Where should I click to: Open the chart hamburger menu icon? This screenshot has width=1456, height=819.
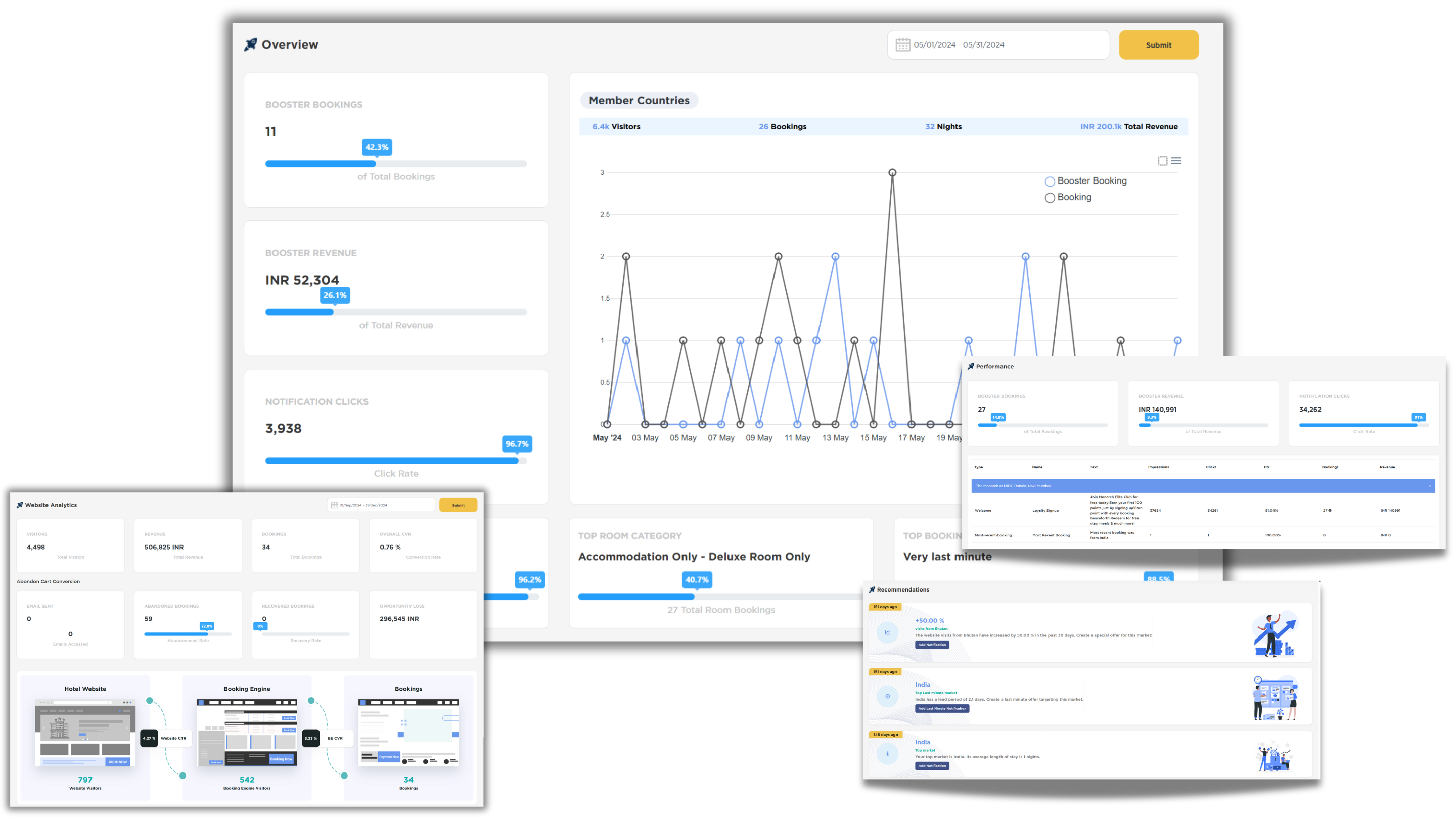(1176, 161)
